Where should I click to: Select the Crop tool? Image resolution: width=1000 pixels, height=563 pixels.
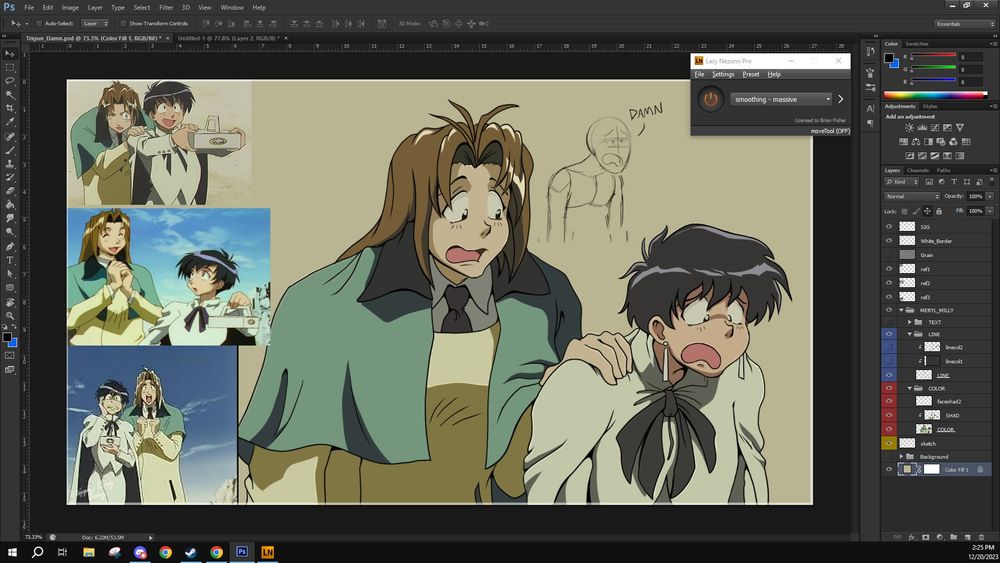pos(10,108)
